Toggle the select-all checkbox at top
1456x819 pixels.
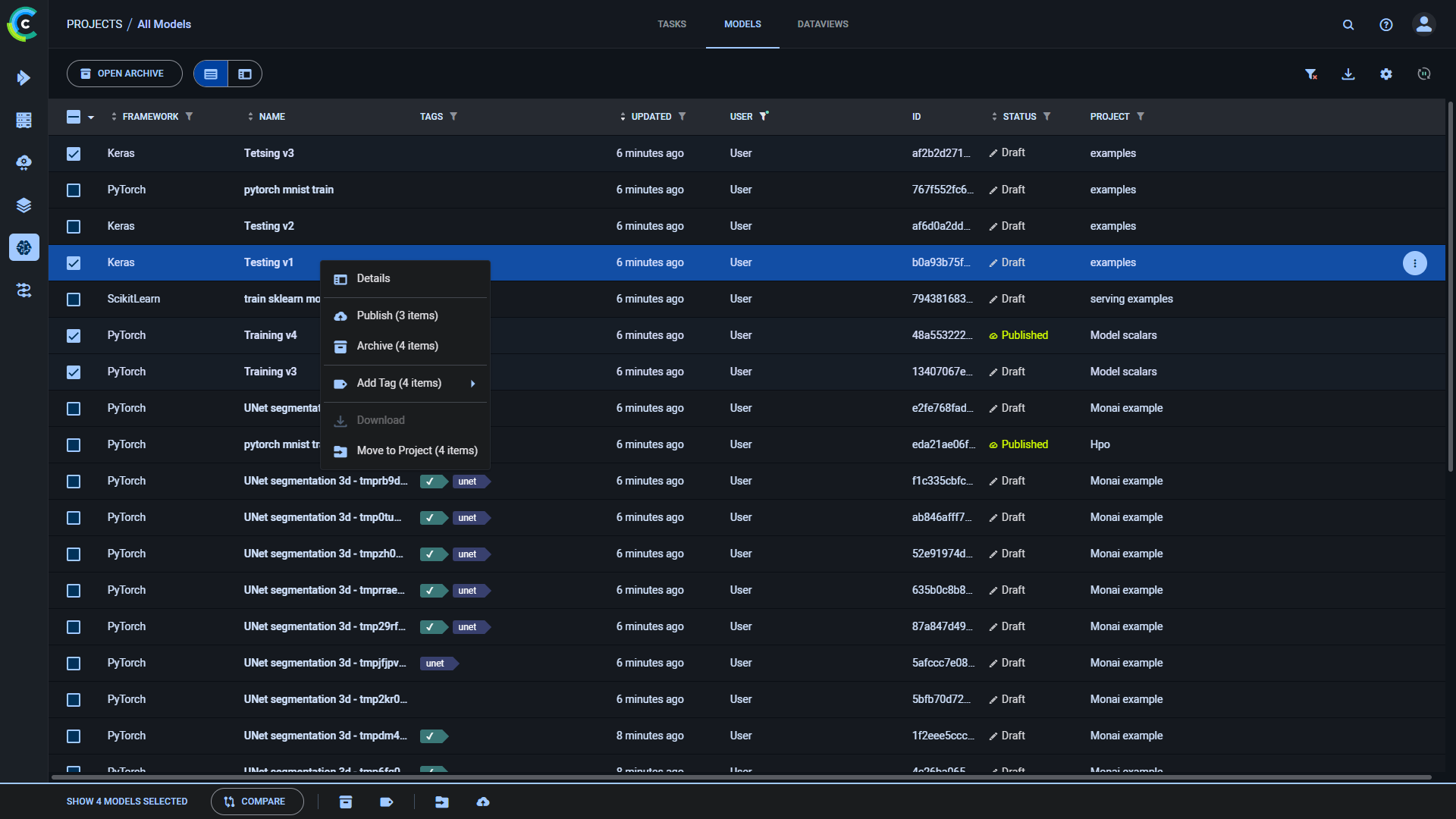(74, 116)
